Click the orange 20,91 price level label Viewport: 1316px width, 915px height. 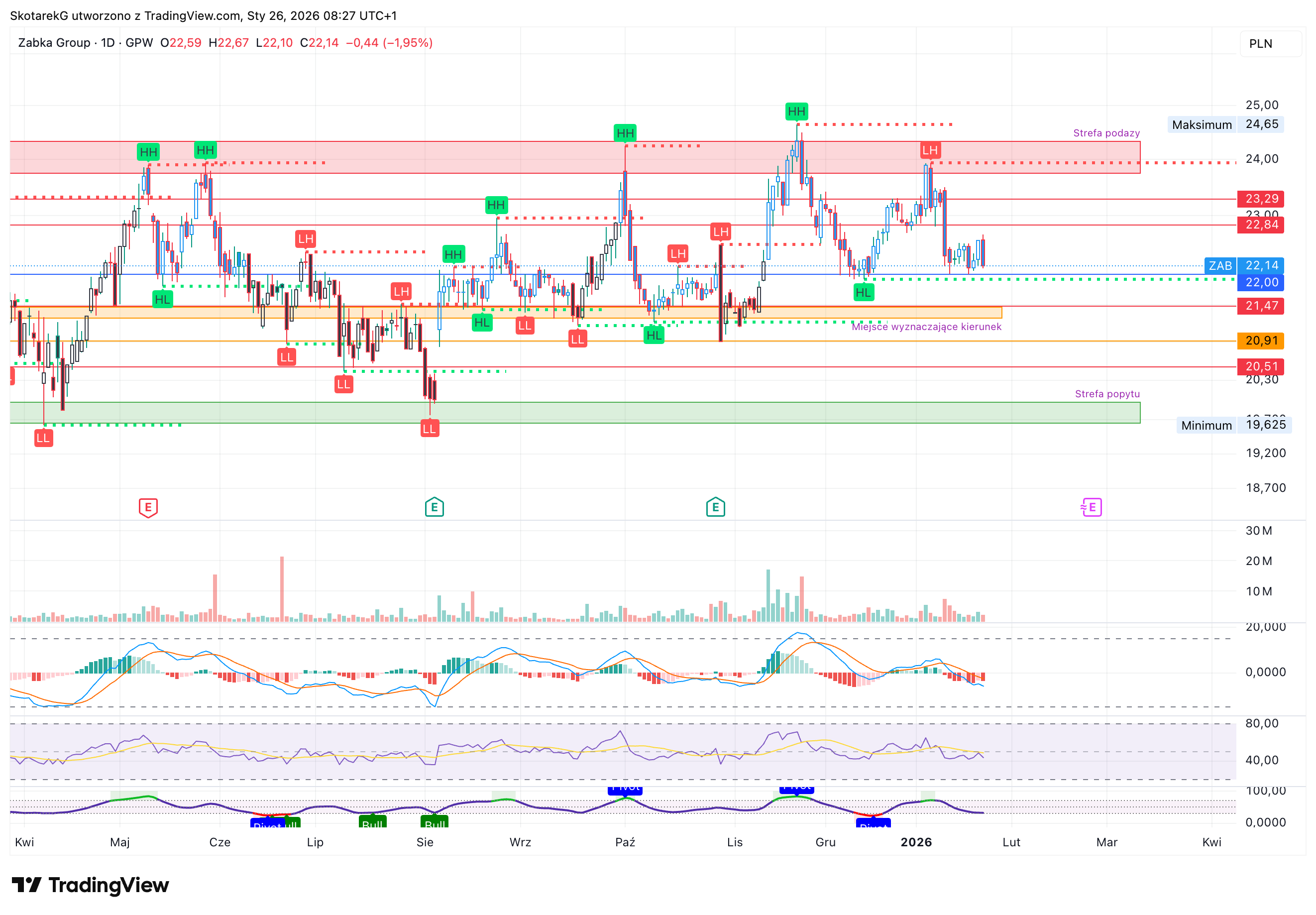1260,341
